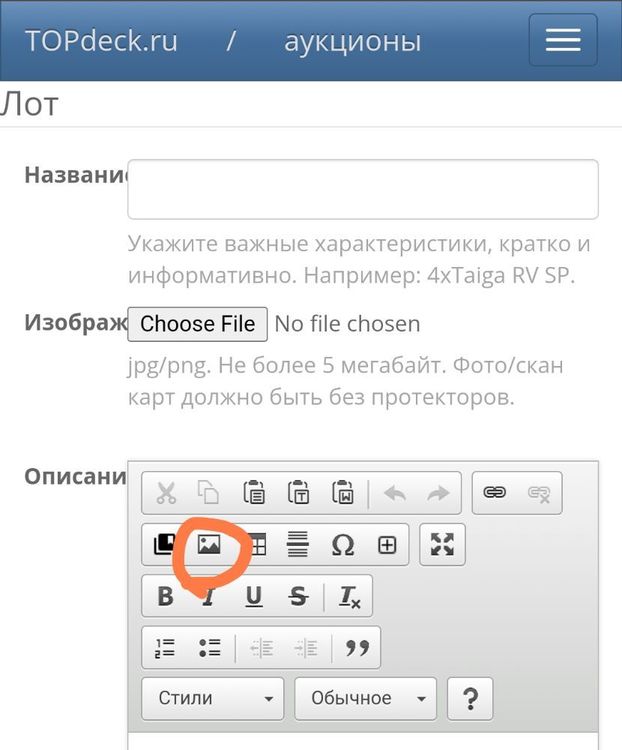The image size is (622, 750).
Task: Toggle bulleted list
Action: [210, 648]
